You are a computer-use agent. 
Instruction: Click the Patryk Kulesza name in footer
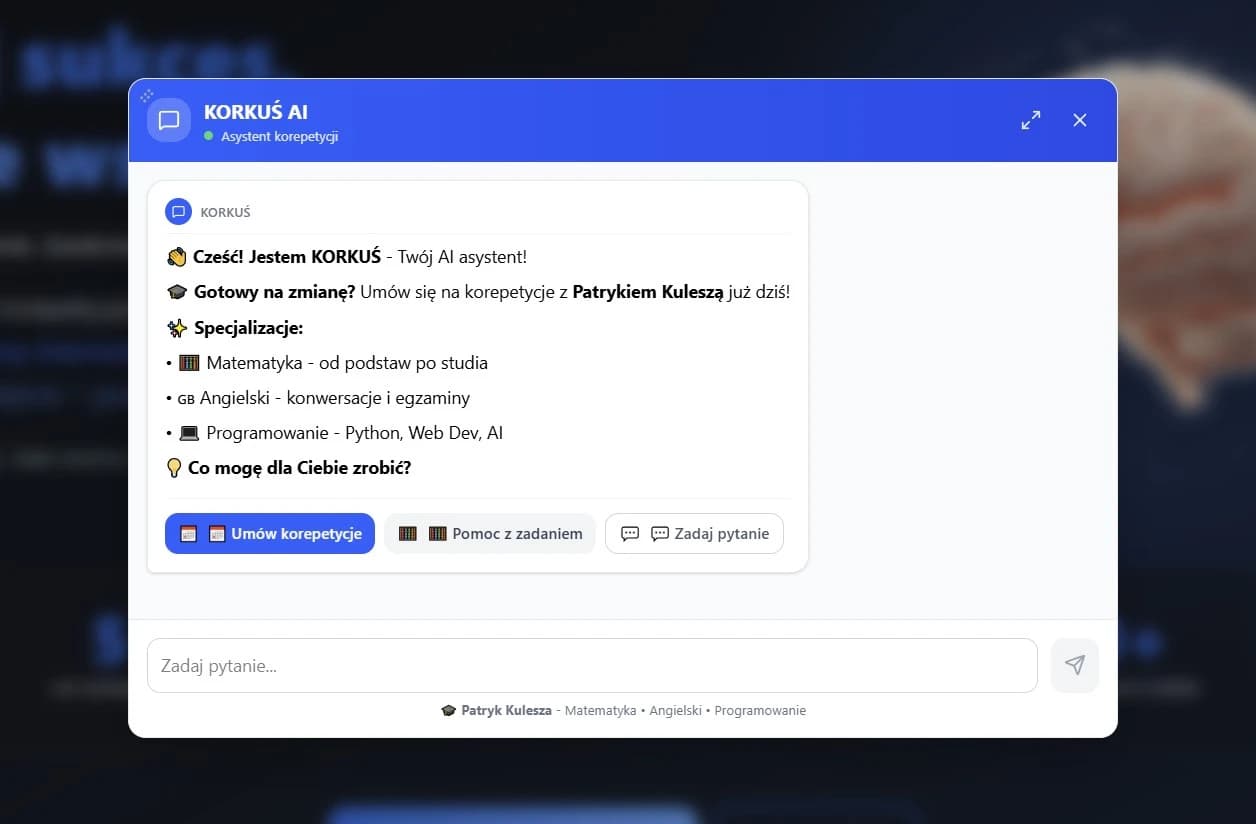pyautogui.click(x=508, y=710)
